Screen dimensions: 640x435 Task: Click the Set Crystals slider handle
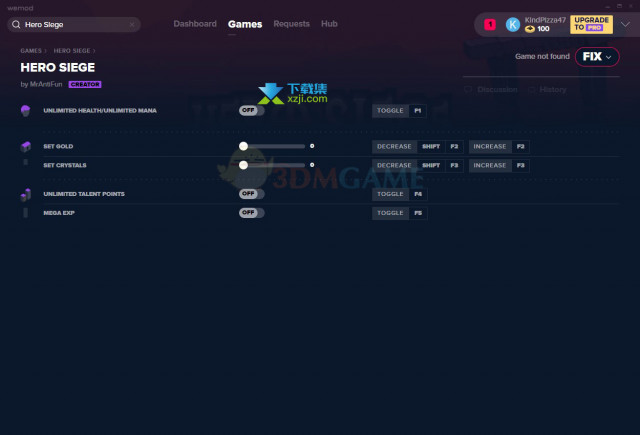click(x=243, y=165)
